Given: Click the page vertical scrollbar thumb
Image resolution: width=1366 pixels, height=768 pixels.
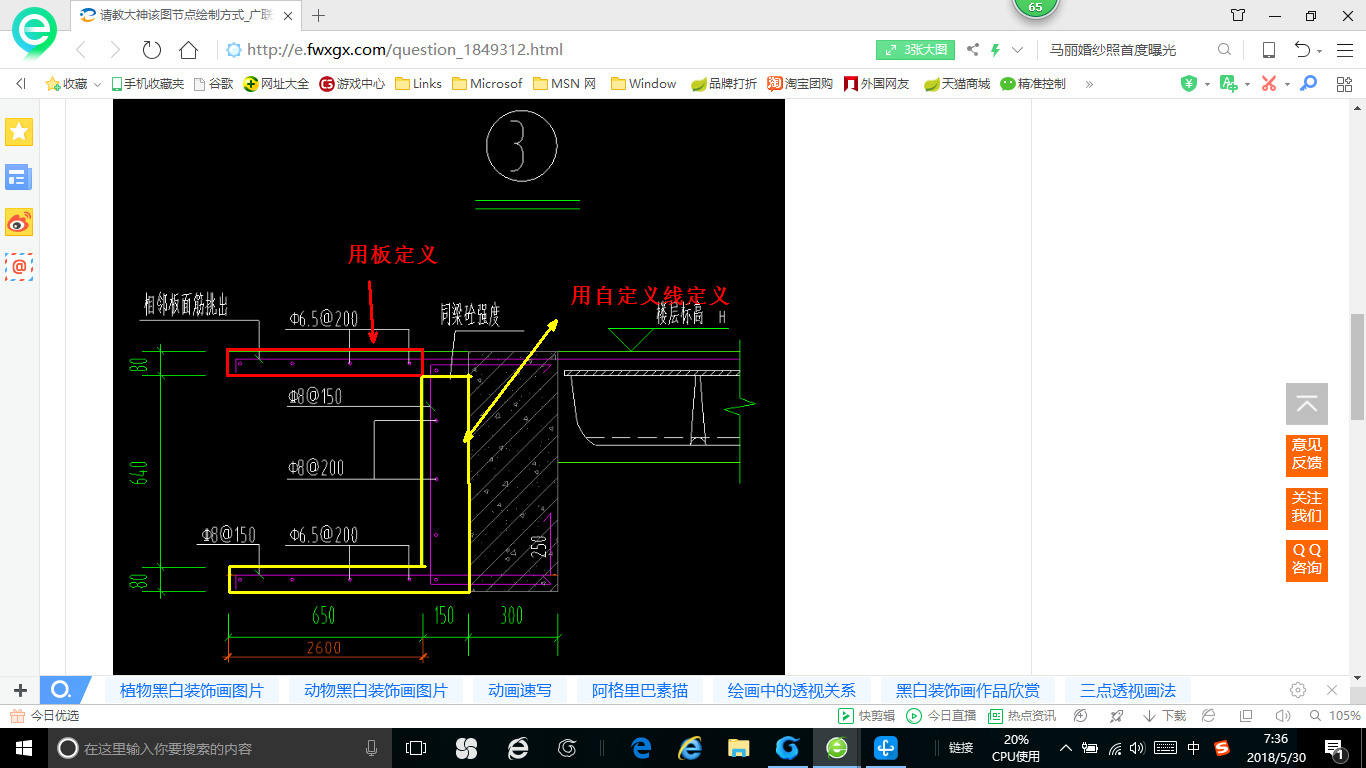Looking at the screenshot, I should click(1357, 366).
